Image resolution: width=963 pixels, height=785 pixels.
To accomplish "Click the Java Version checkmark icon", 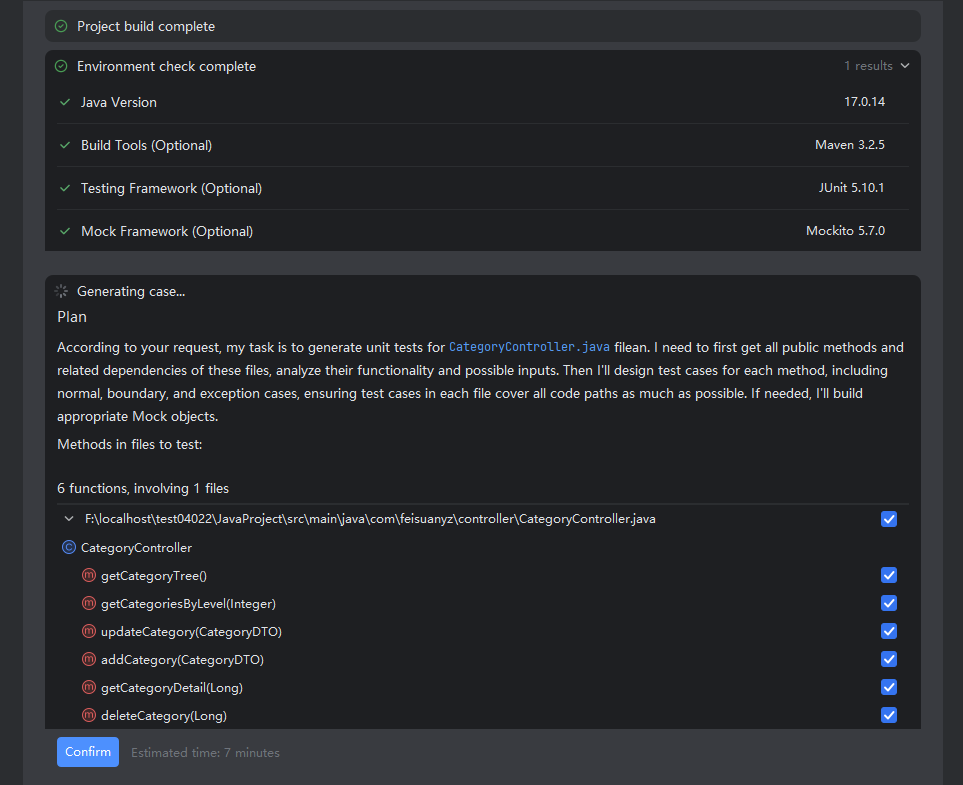I will point(65,102).
